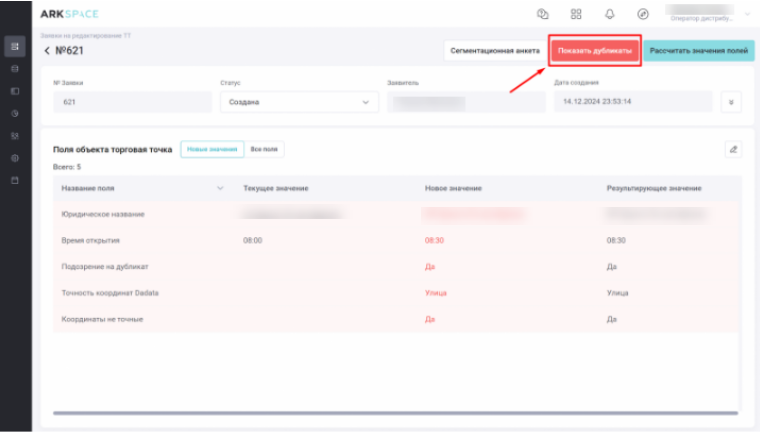Open the notifications bell

609,14
